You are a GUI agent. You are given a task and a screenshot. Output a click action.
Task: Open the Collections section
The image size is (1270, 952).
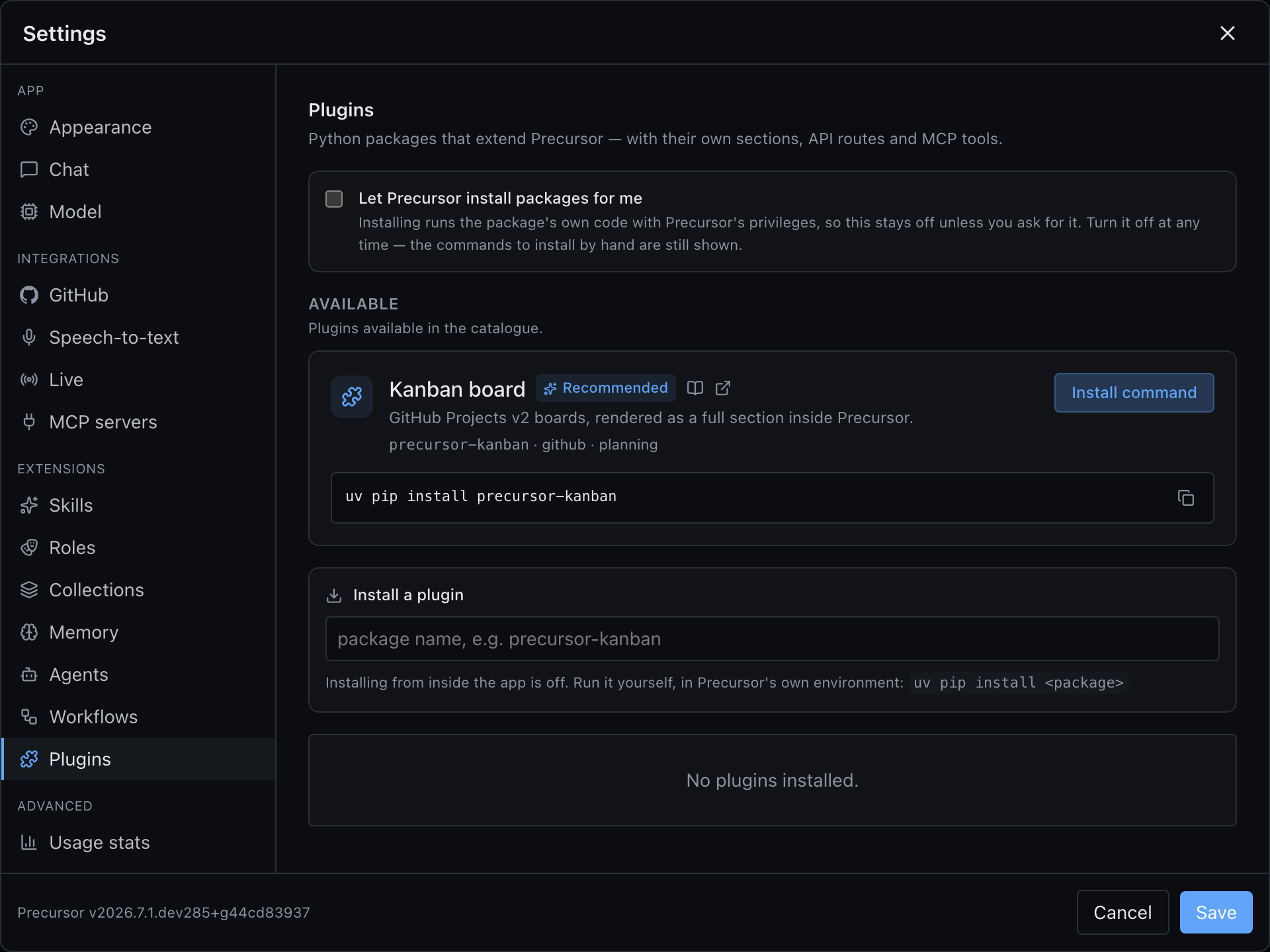tap(138, 590)
